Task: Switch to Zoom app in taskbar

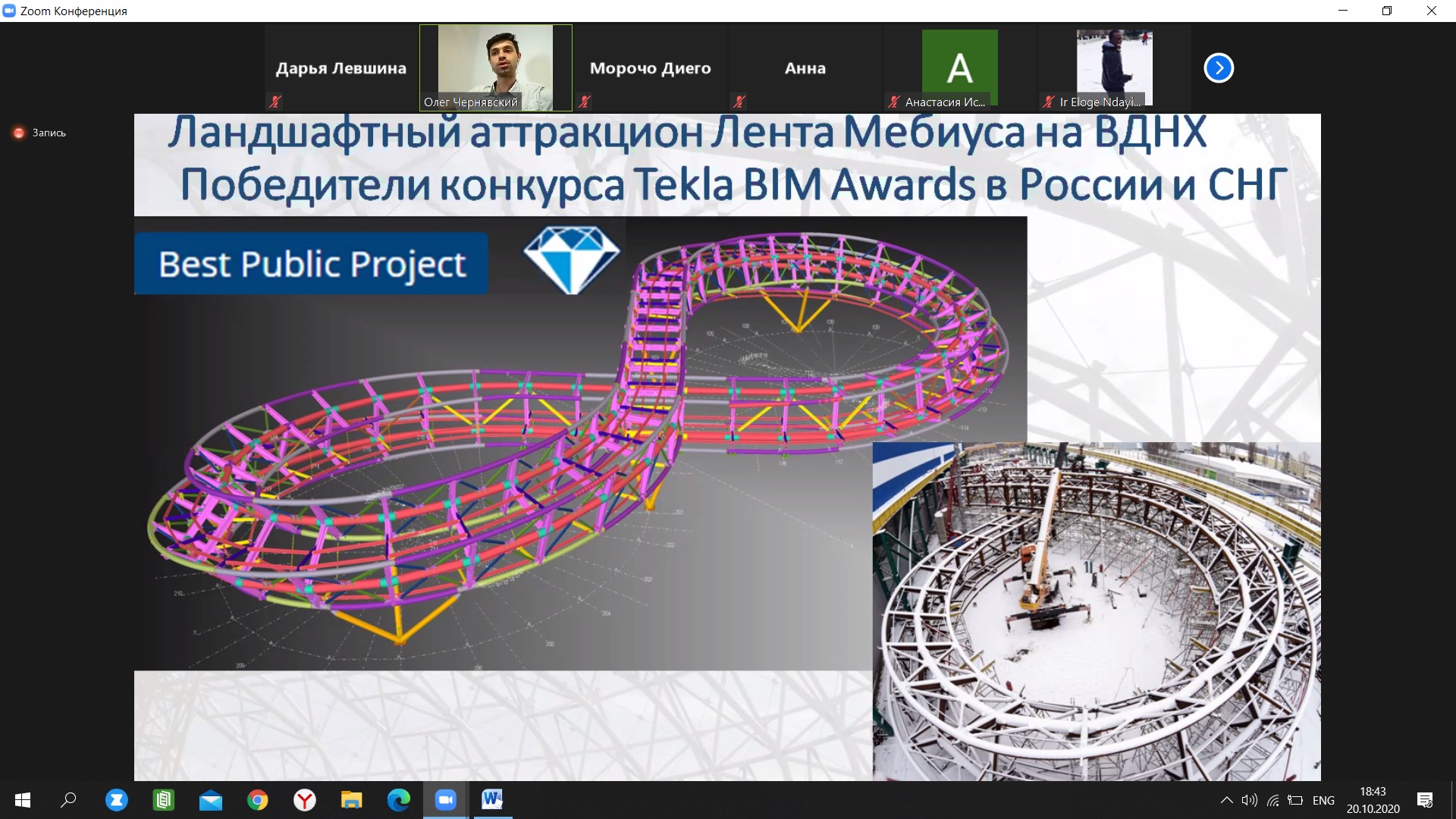Action: click(445, 800)
